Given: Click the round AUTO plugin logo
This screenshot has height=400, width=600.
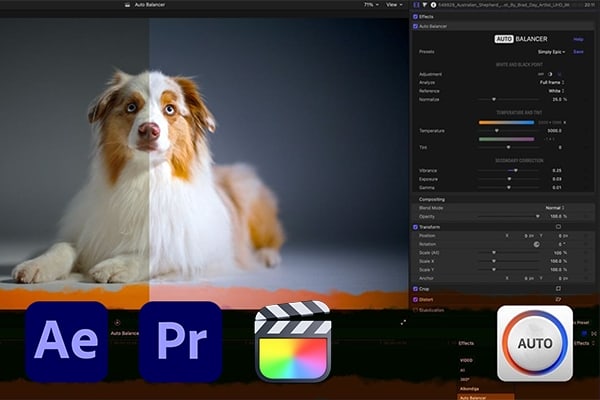Looking at the screenshot, I should click(535, 343).
